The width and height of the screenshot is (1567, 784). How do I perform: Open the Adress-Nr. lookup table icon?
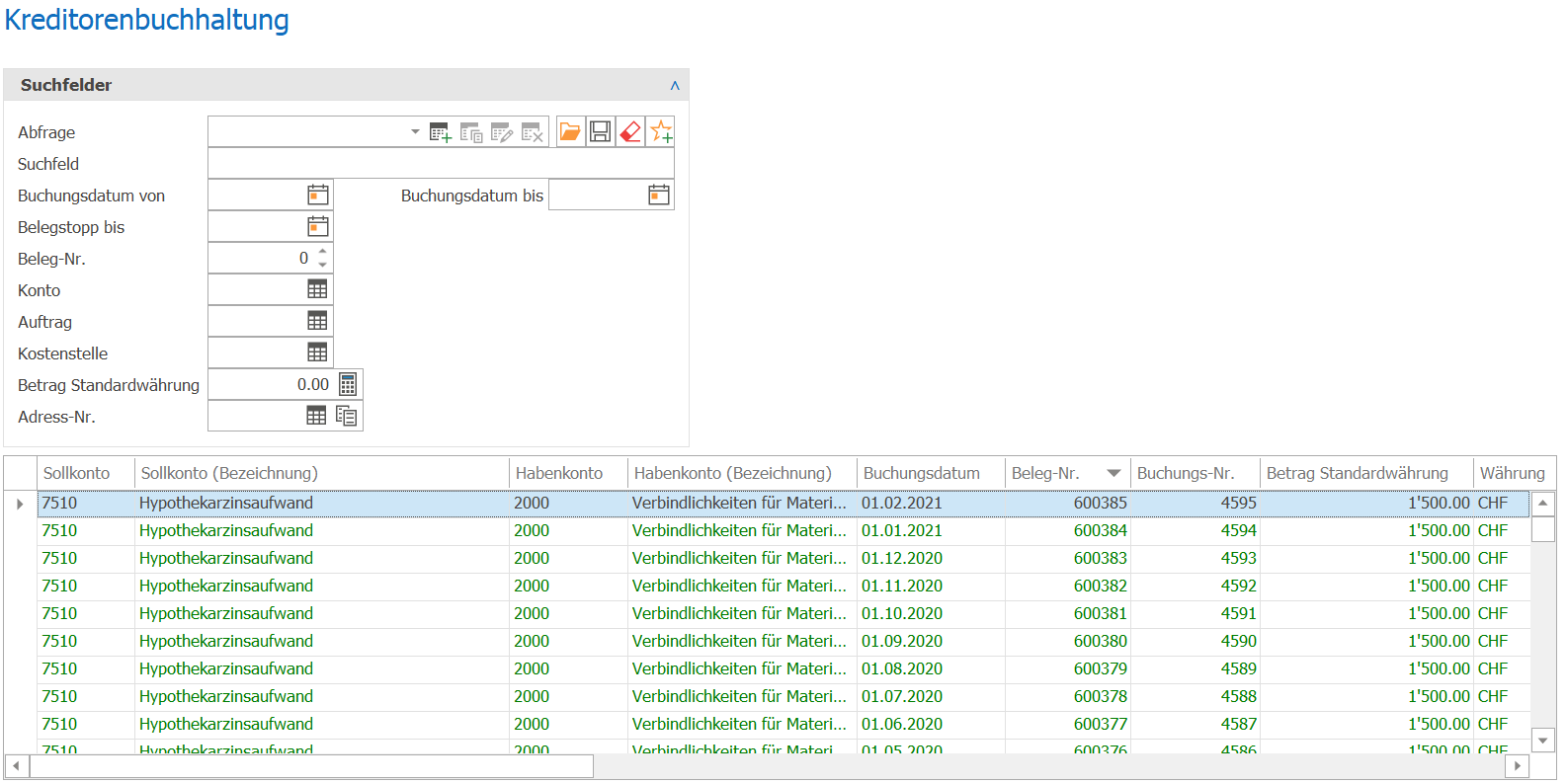(316, 416)
